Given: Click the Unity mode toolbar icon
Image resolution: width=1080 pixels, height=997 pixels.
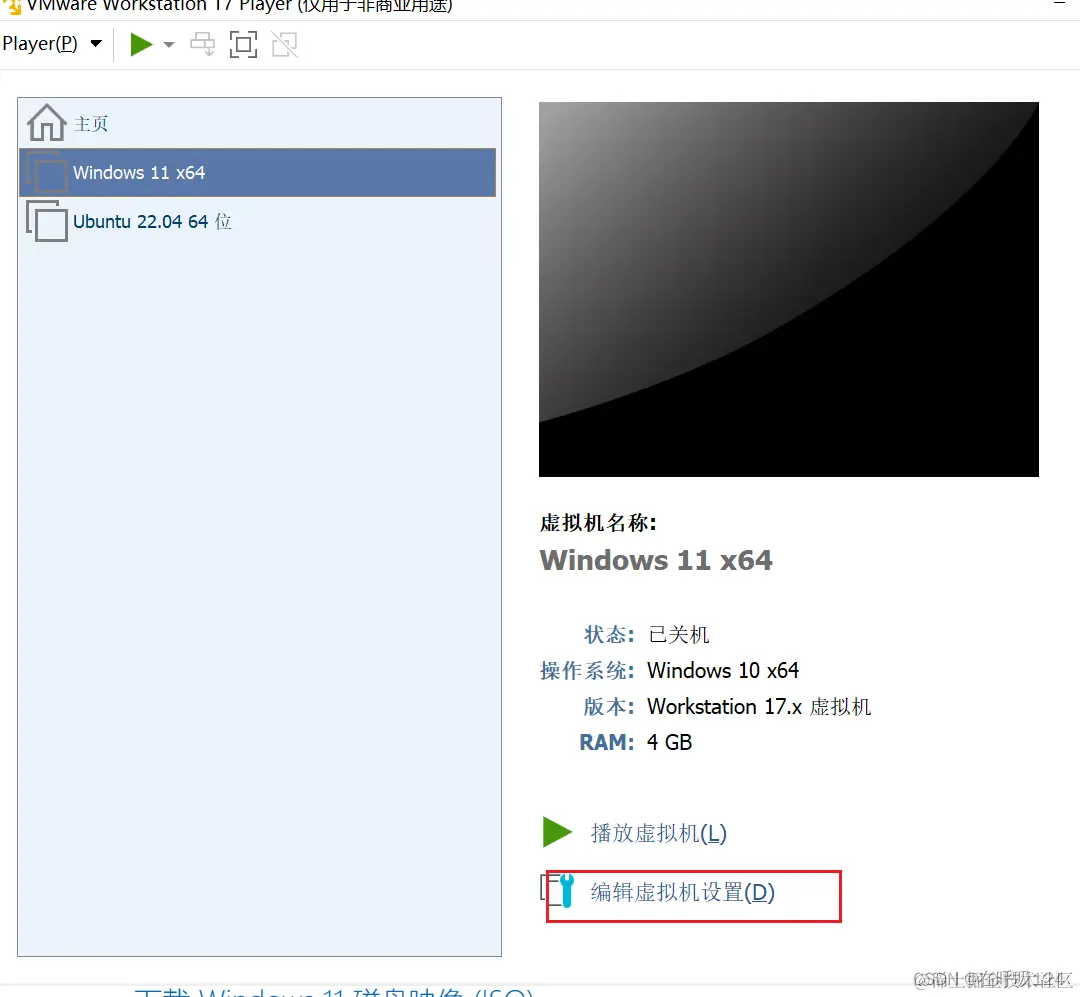Looking at the screenshot, I should point(284,44).
